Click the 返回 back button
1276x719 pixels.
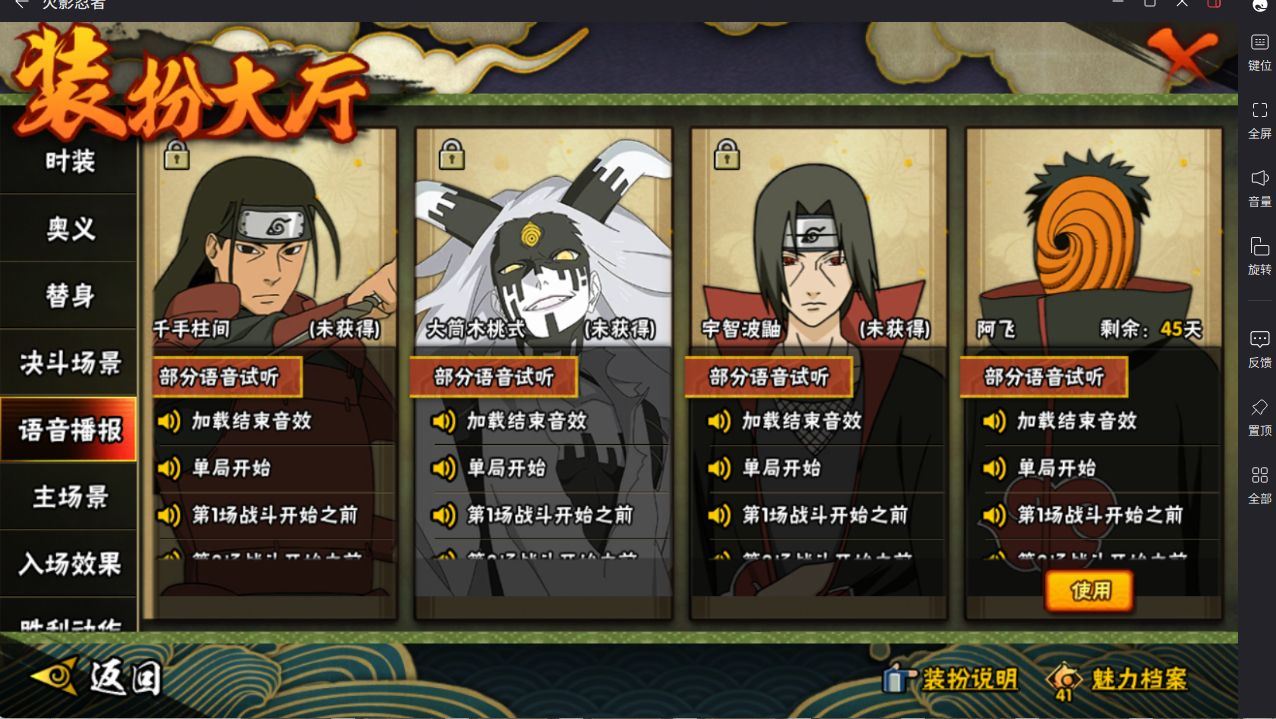pos(98,678)
